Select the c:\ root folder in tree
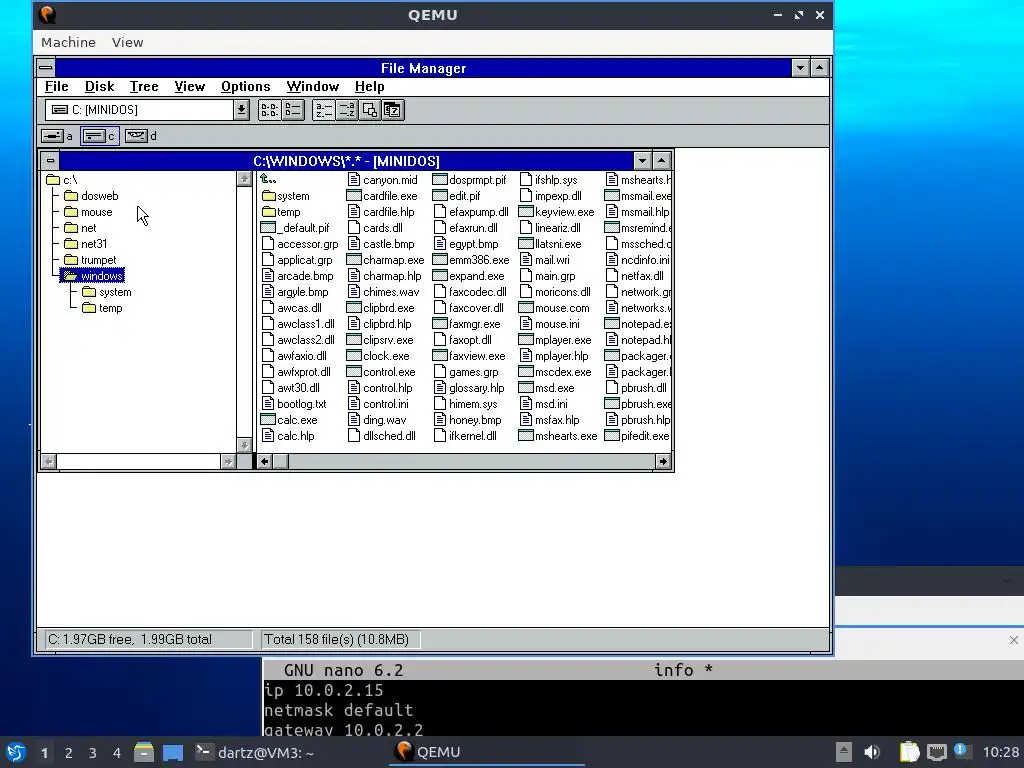Viewport: 1024px width, 768px height. point(62,180)
